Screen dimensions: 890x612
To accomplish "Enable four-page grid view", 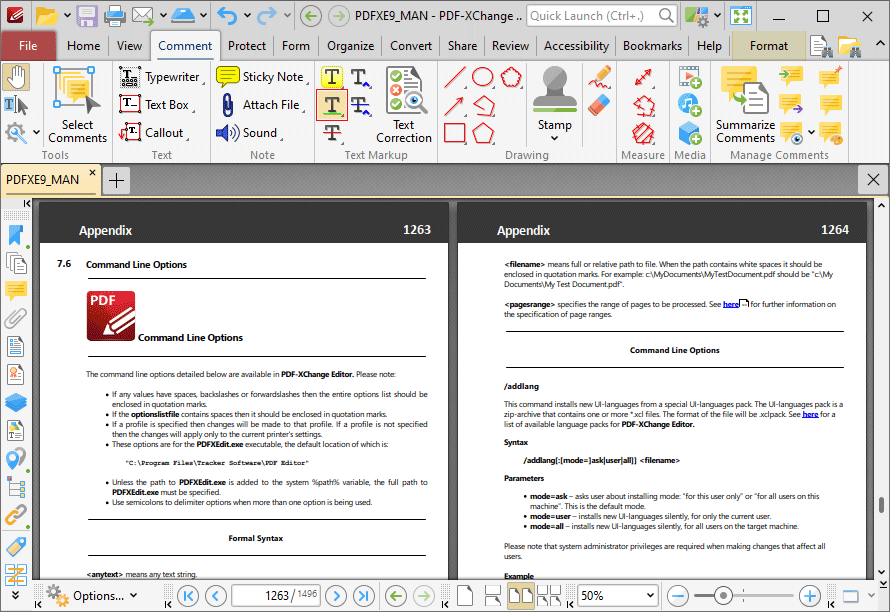I will [549, 595].
